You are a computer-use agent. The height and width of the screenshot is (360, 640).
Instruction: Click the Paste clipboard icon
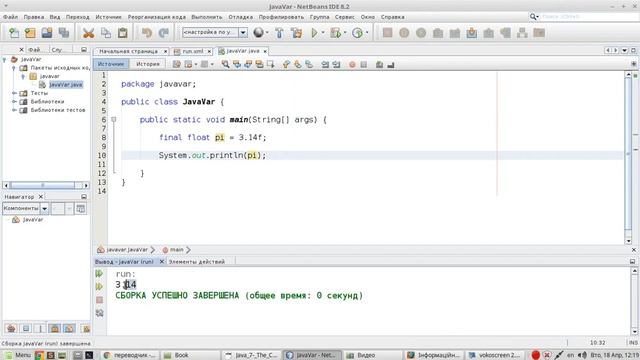pyautogui.click(x=122, y=33)
